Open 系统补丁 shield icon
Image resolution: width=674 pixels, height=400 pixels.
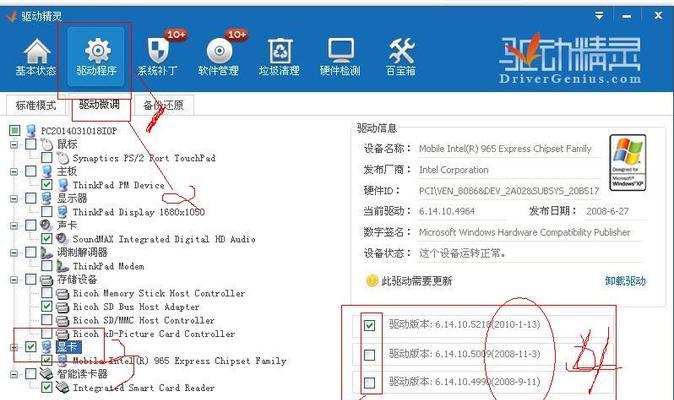(x=158, y=51)
